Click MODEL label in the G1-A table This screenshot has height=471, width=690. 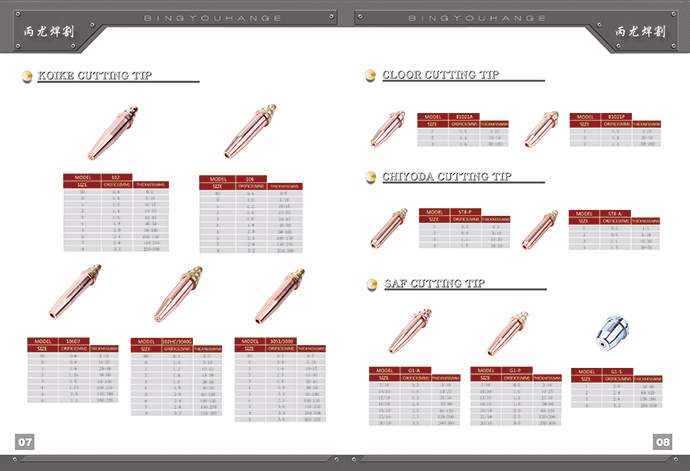point(385,371)
